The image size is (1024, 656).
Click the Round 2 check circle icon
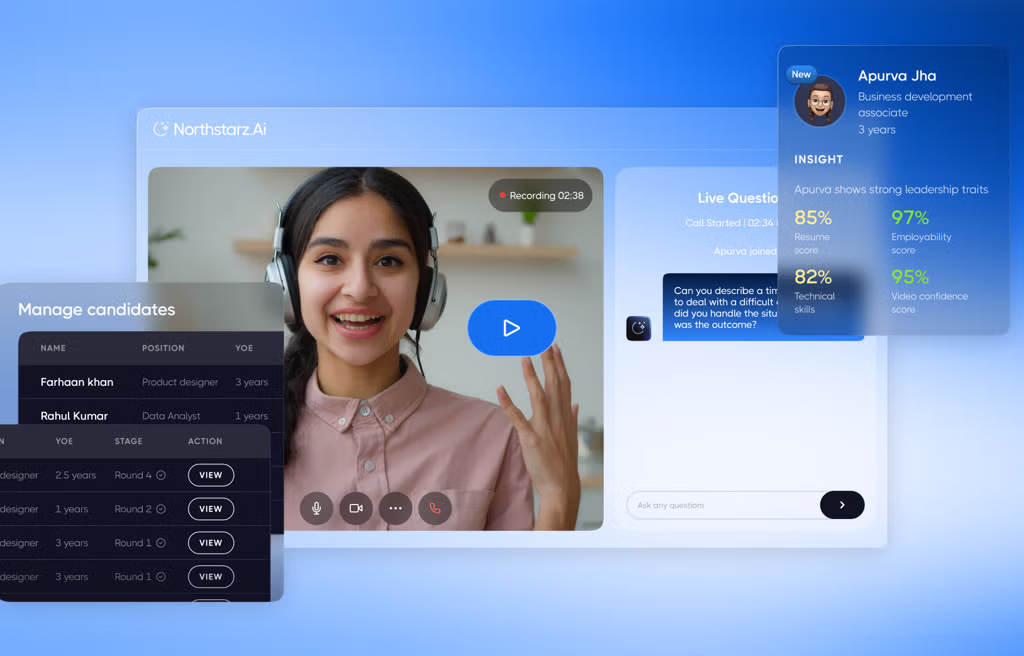tap(161, 509)
